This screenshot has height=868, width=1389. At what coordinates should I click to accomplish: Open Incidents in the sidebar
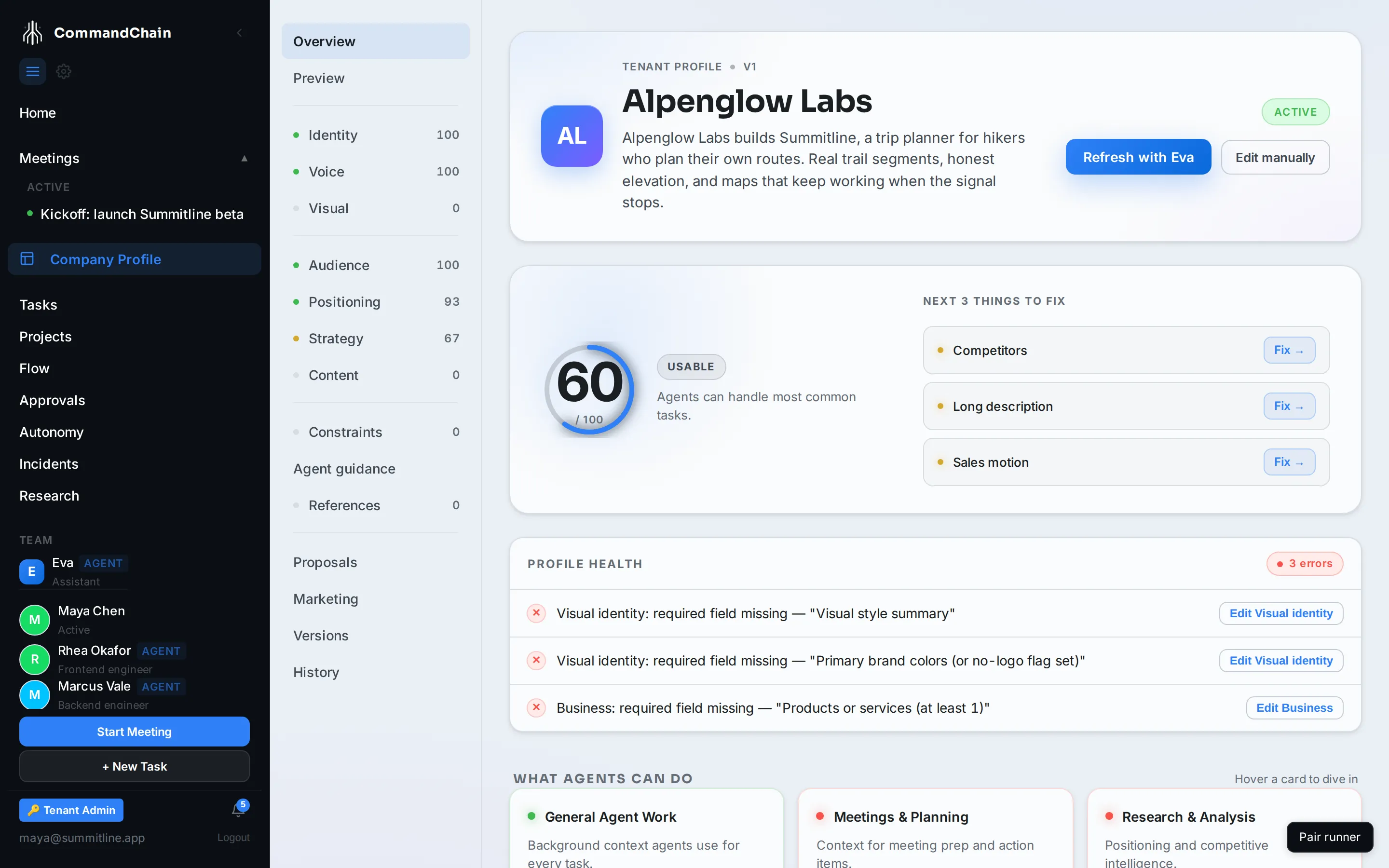(49, 464)
